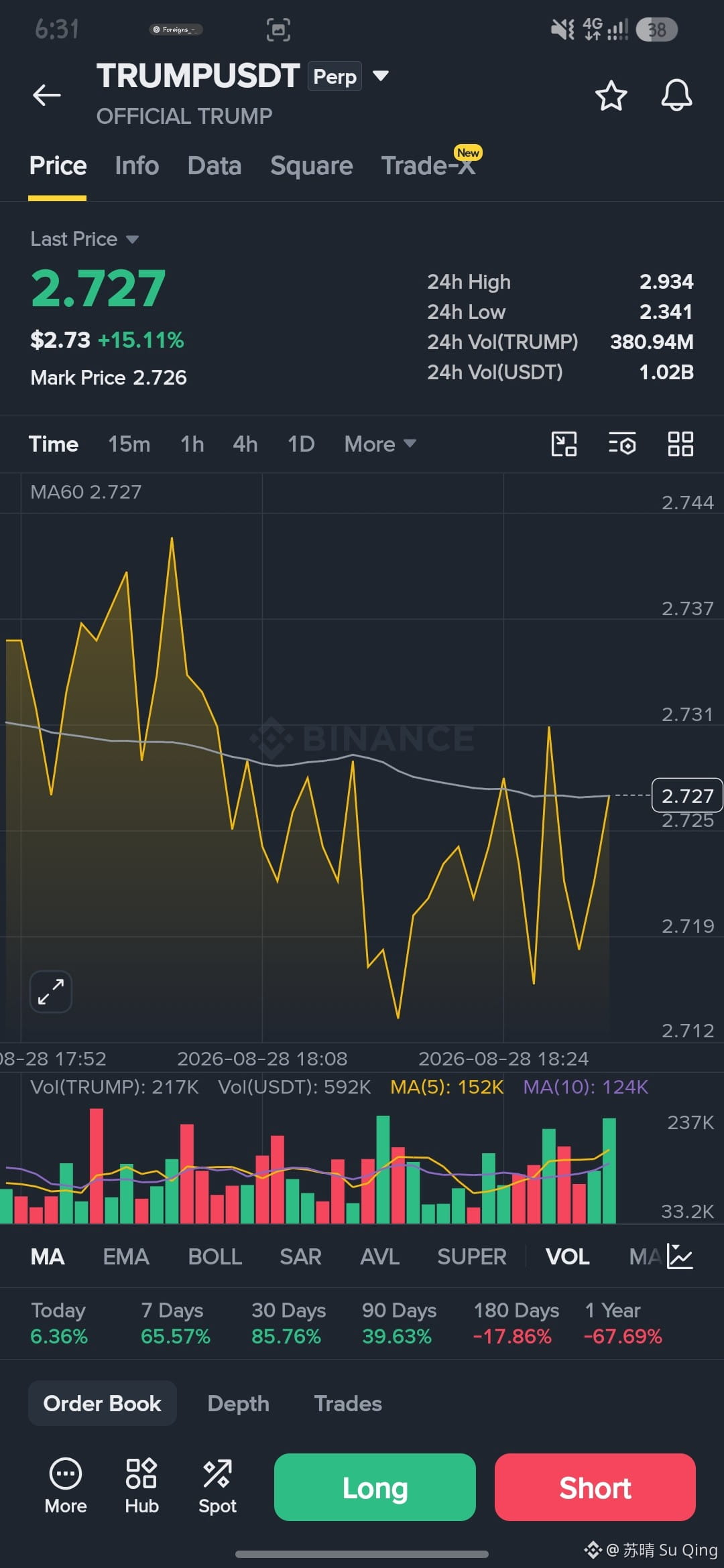
Task: Tap the 24h Vol(TRUMP) 380.94M value
Action: (652, 342)
